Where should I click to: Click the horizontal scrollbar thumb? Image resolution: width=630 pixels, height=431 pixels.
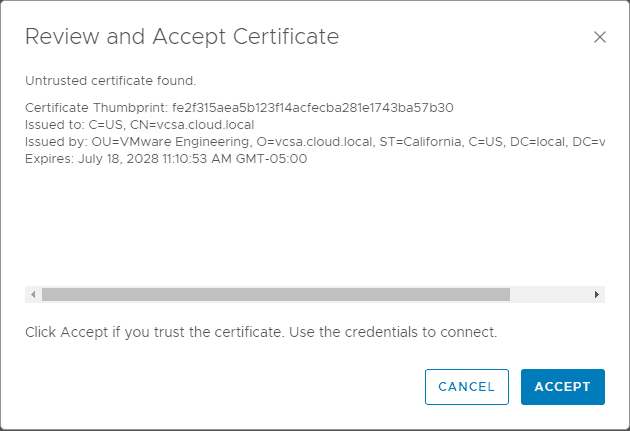(x=275, y=295)
